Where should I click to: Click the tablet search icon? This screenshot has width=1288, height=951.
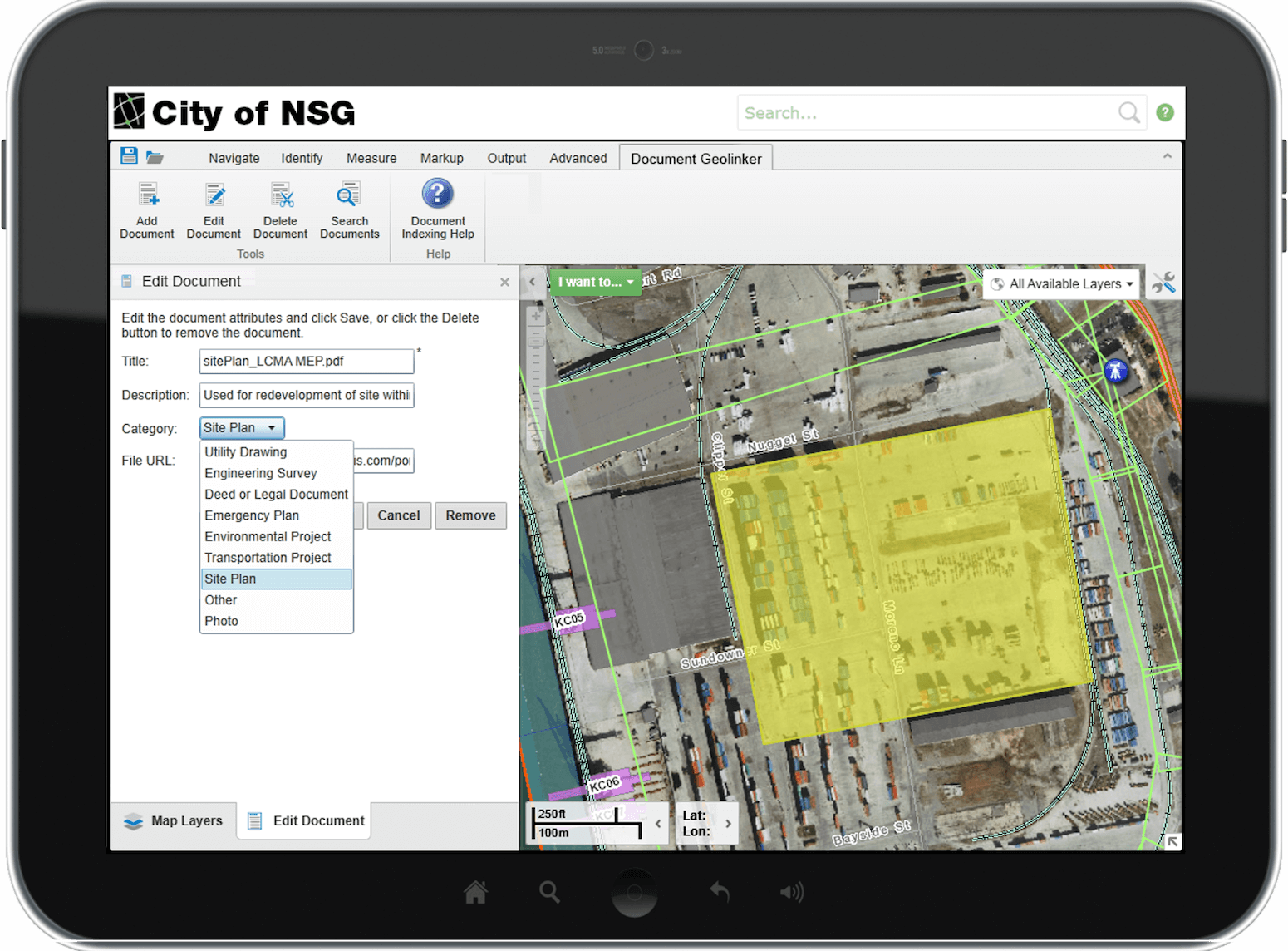coord(549,892)
